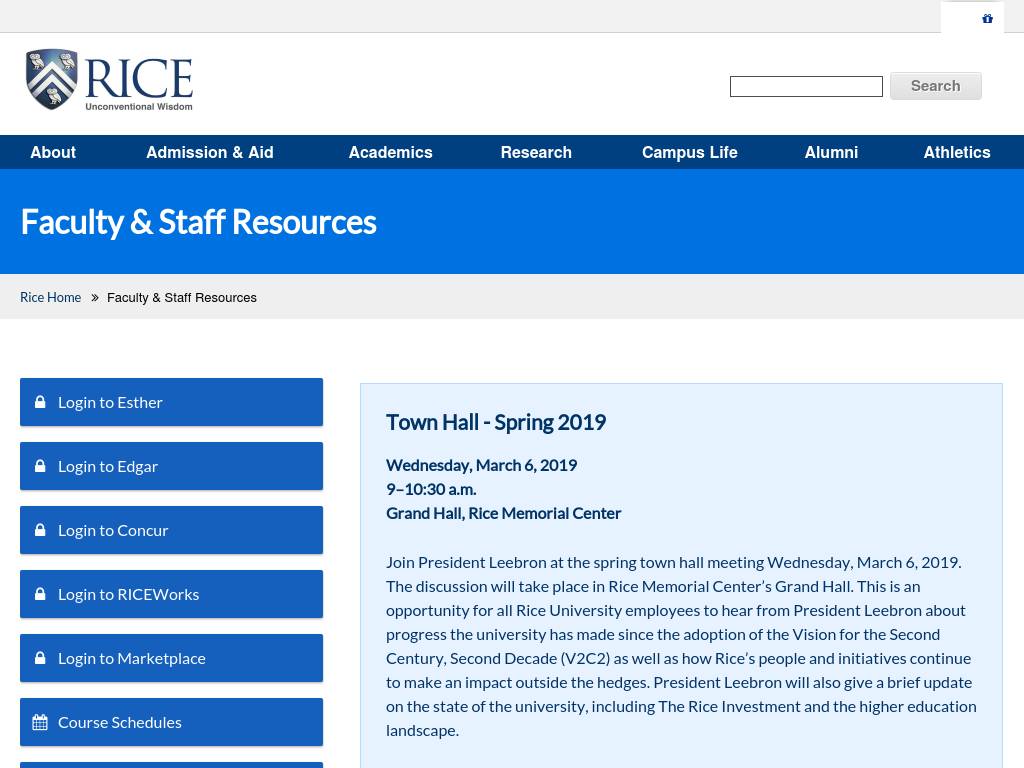Open the About menu

53,152
